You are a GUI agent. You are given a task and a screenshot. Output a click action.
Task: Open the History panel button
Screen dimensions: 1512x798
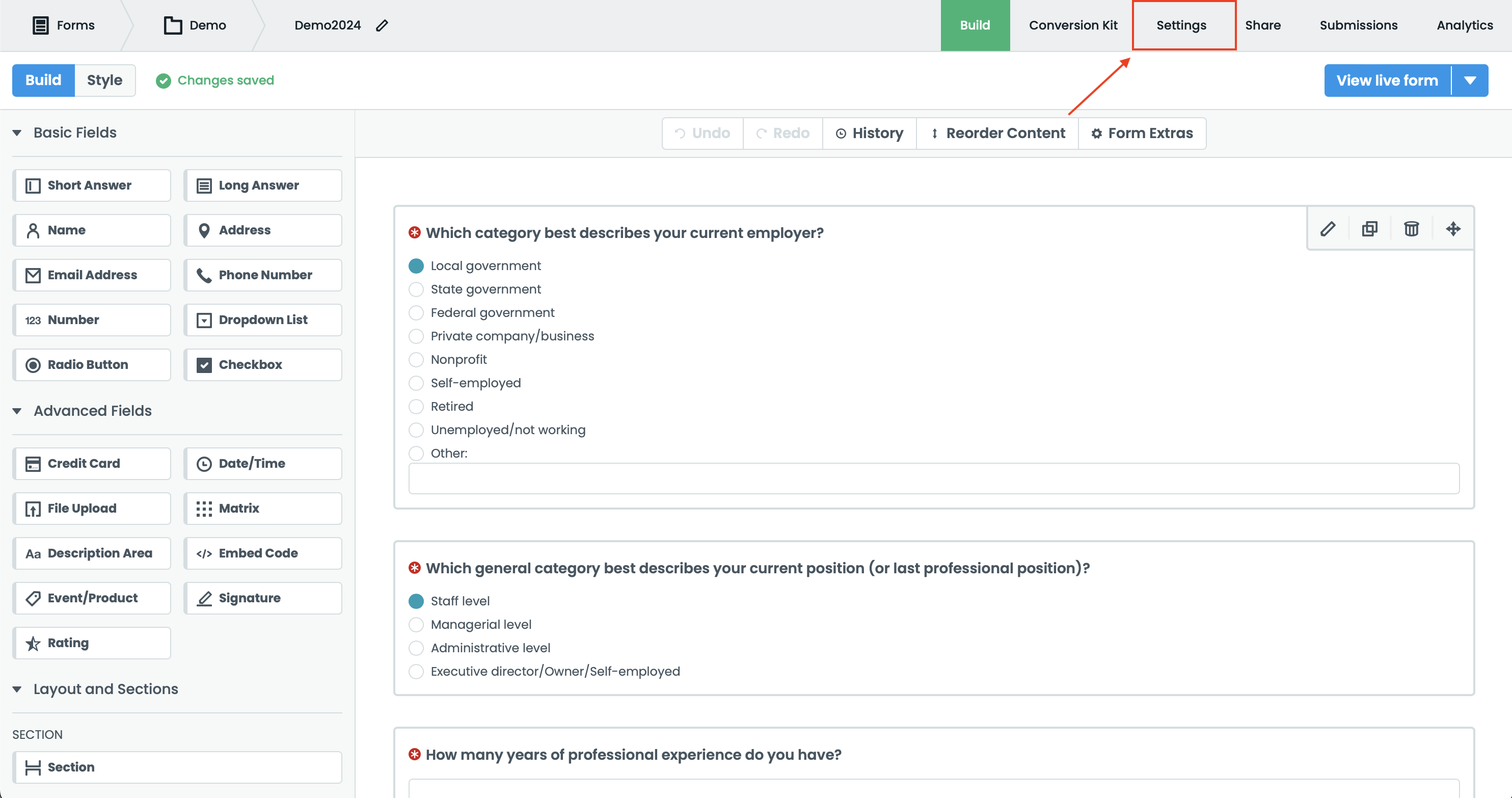[869, 134]
